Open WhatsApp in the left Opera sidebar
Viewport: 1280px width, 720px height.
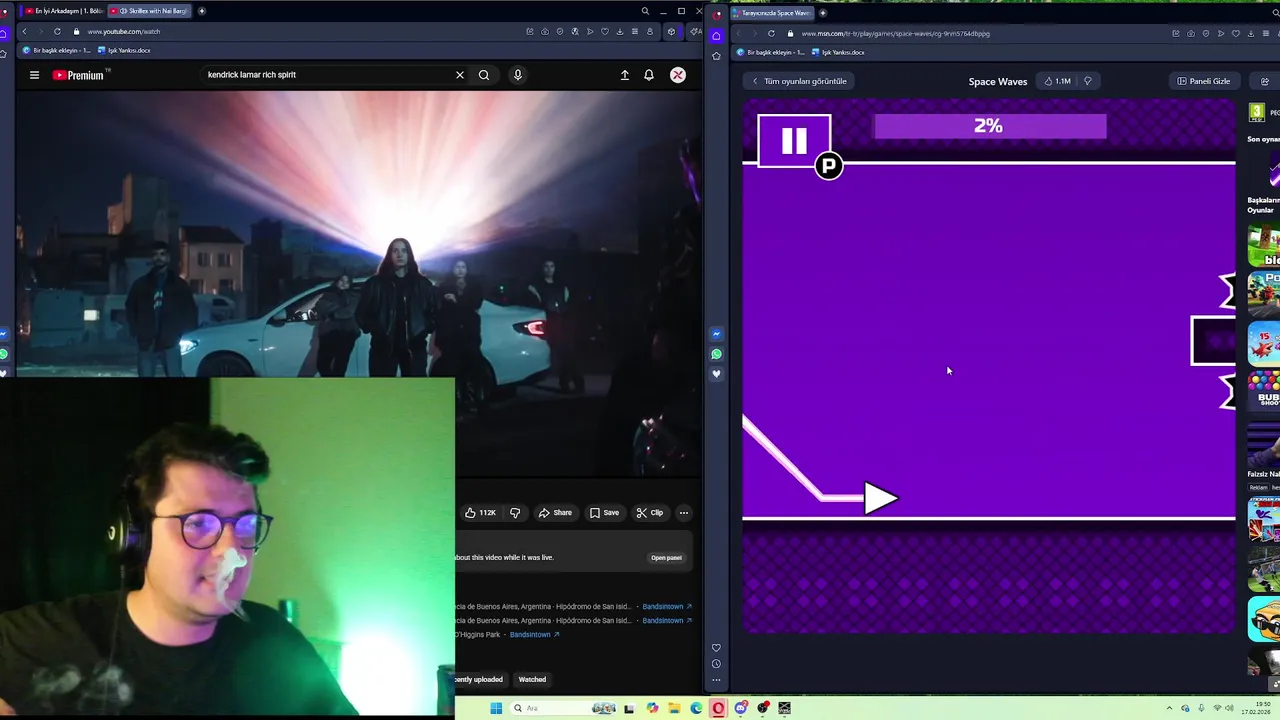(4, 354)
